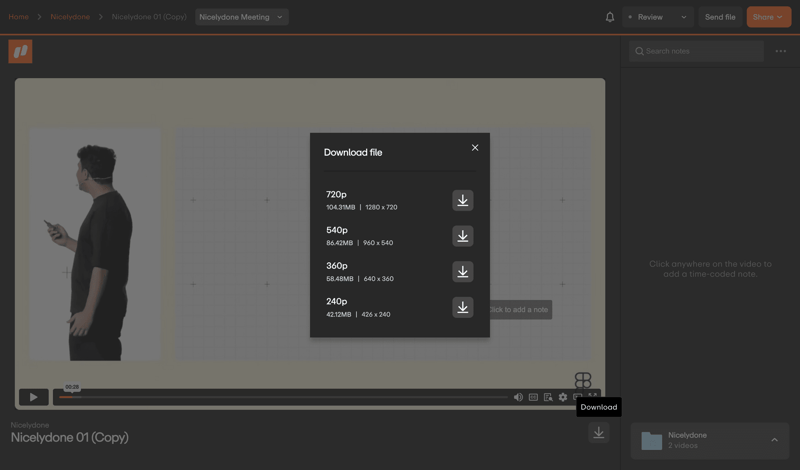Select the 240p resolution label

coord(337,302)
